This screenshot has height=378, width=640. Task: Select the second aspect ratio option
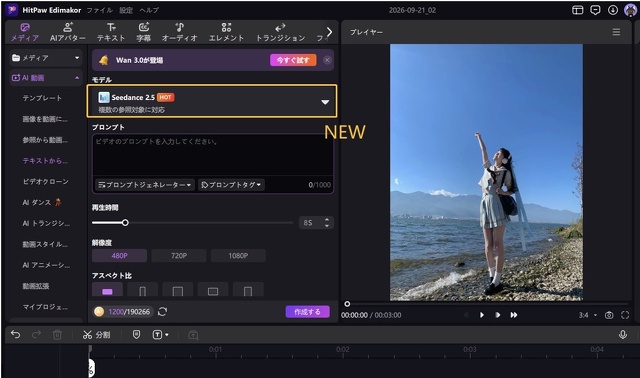point(142,289)
